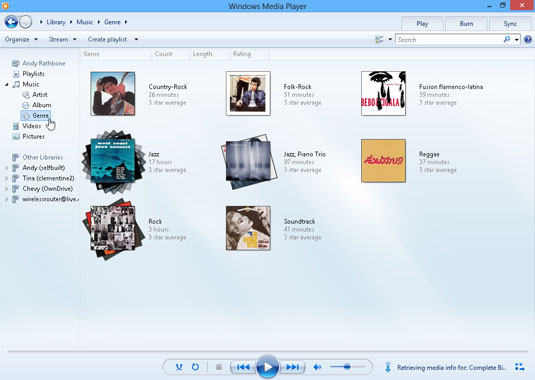Viewport: 535px width, 380px height.
Task: Open the Country-Rock genre album art
Action: click(113, 94)
